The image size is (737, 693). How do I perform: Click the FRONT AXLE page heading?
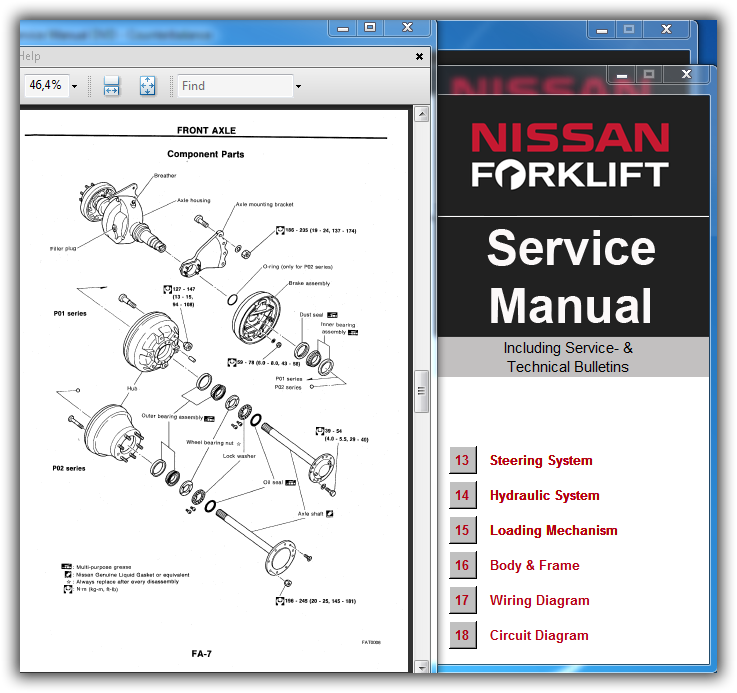(x=206, y=131)
